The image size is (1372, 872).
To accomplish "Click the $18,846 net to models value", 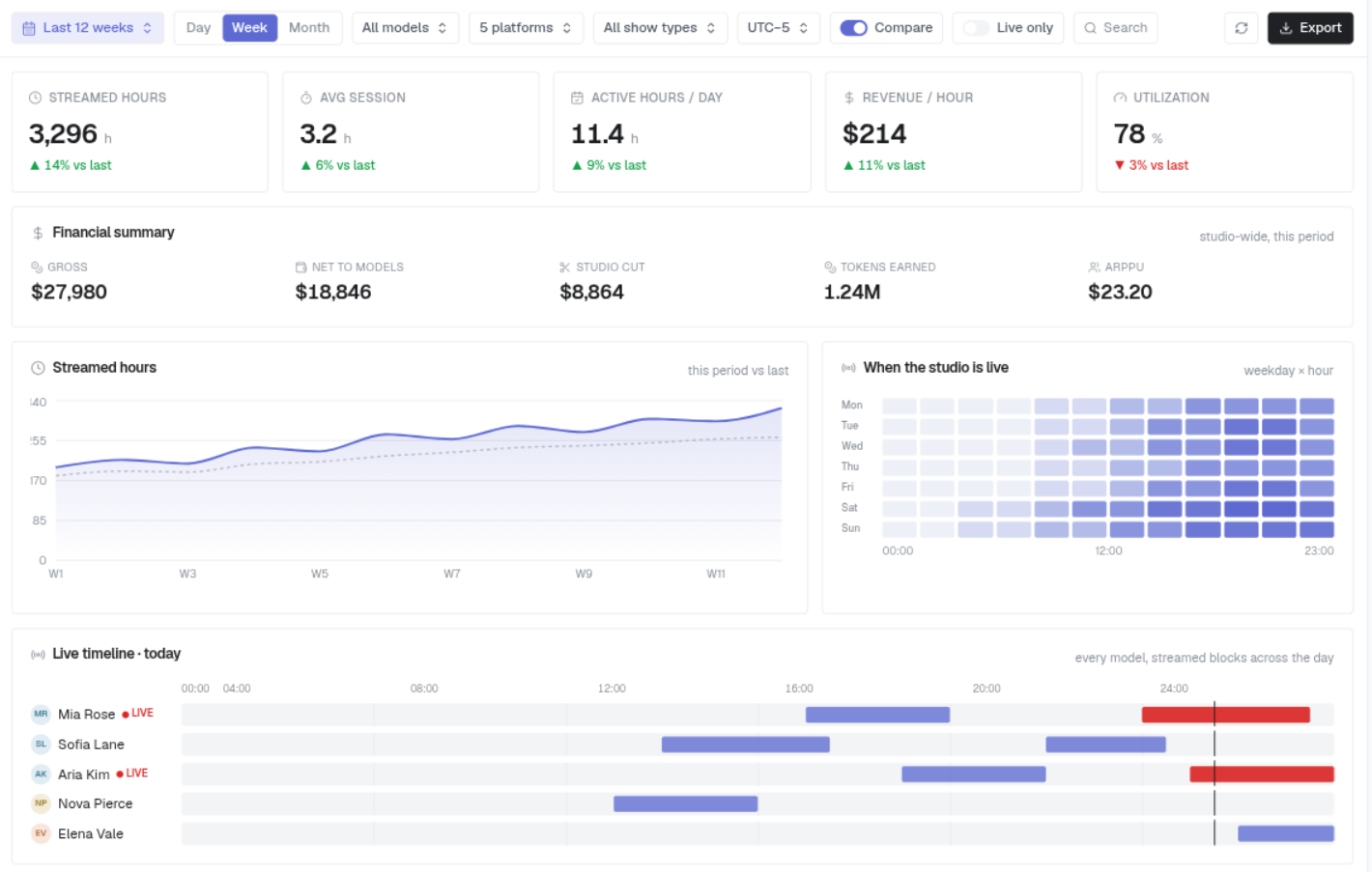I will (333, 292).
